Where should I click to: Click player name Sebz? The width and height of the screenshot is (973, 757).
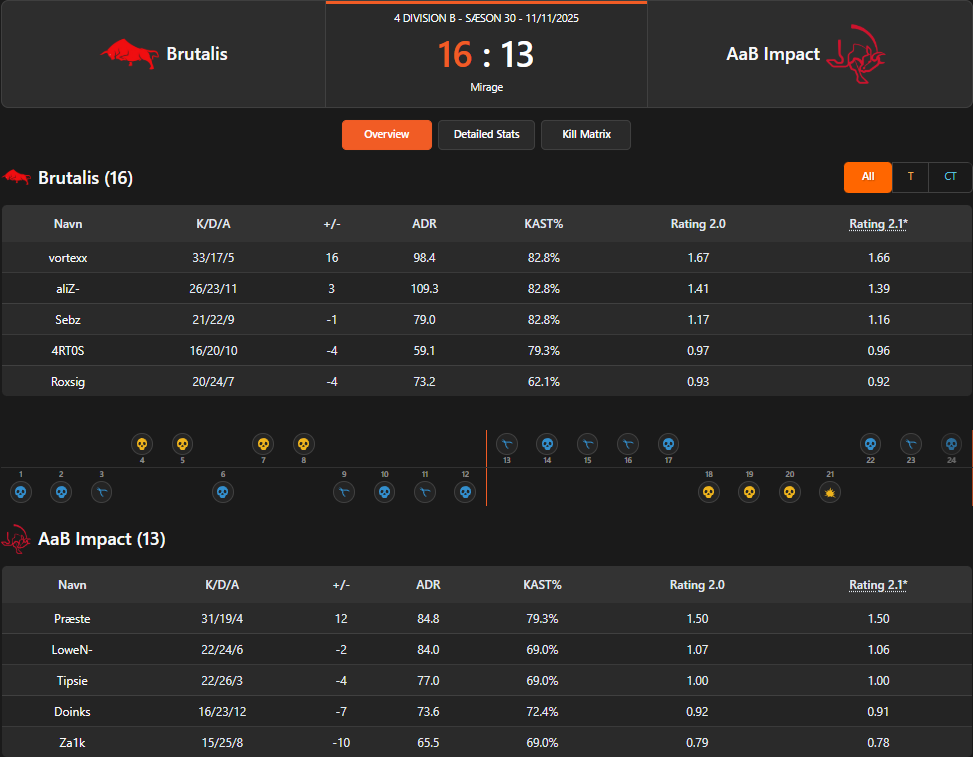point(68,320)
